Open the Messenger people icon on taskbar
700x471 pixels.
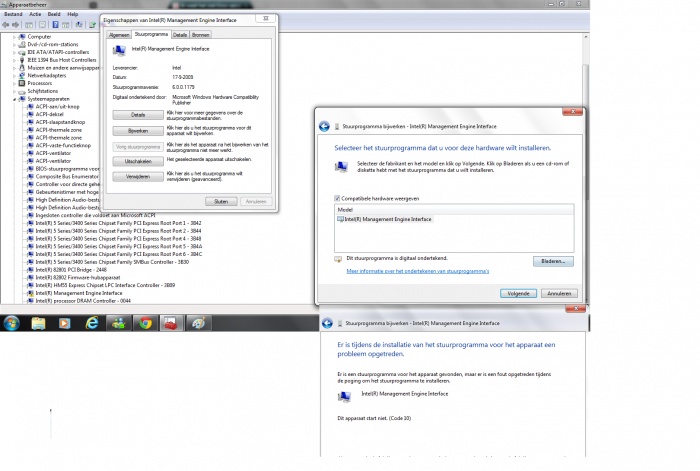click(x=119, y=323)
